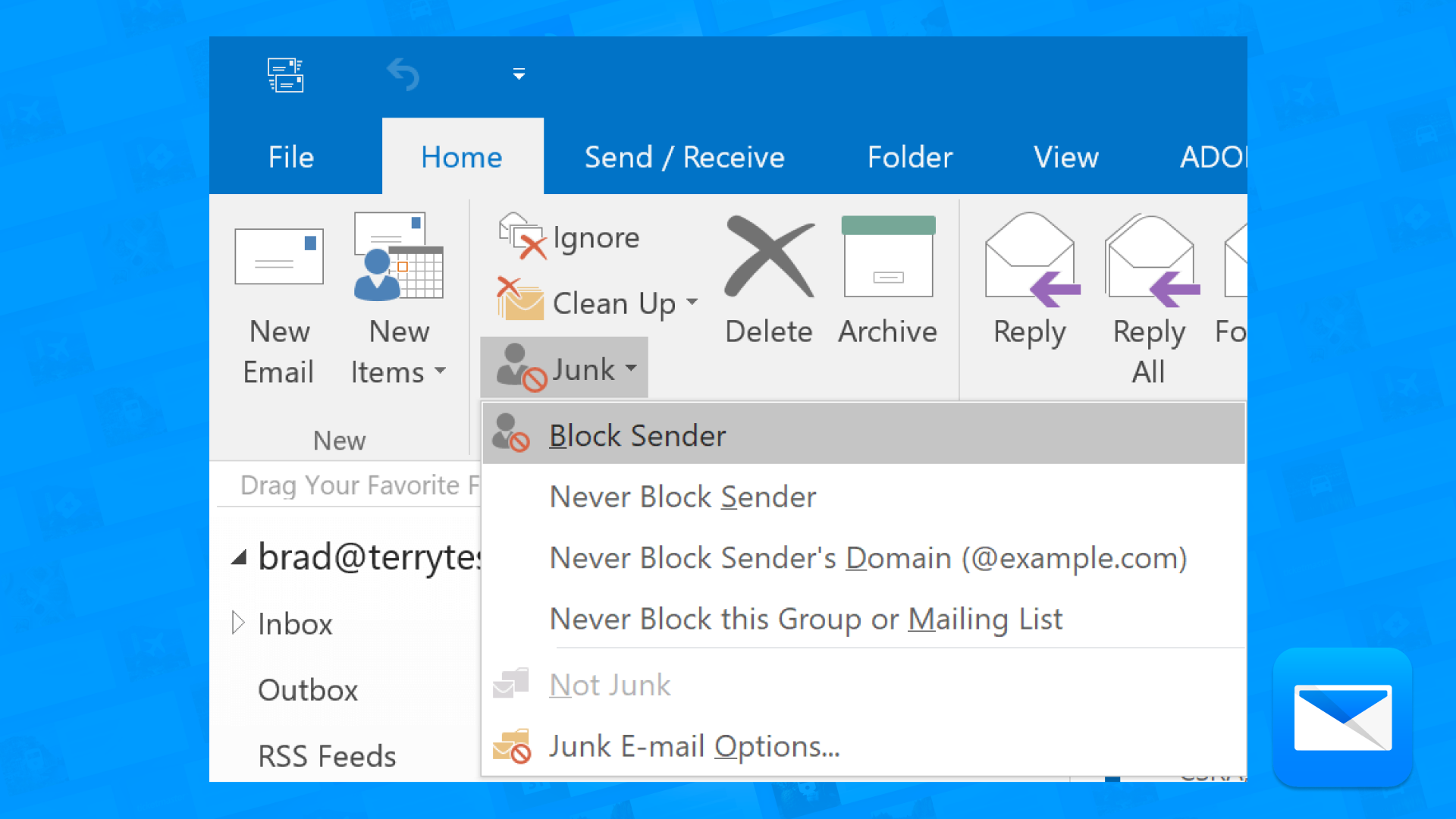The height and width of the screenshot is (819, 1456).
Task: Open the Customize Quick Access Toolbar arrow
Action: [x=519, y=74]
